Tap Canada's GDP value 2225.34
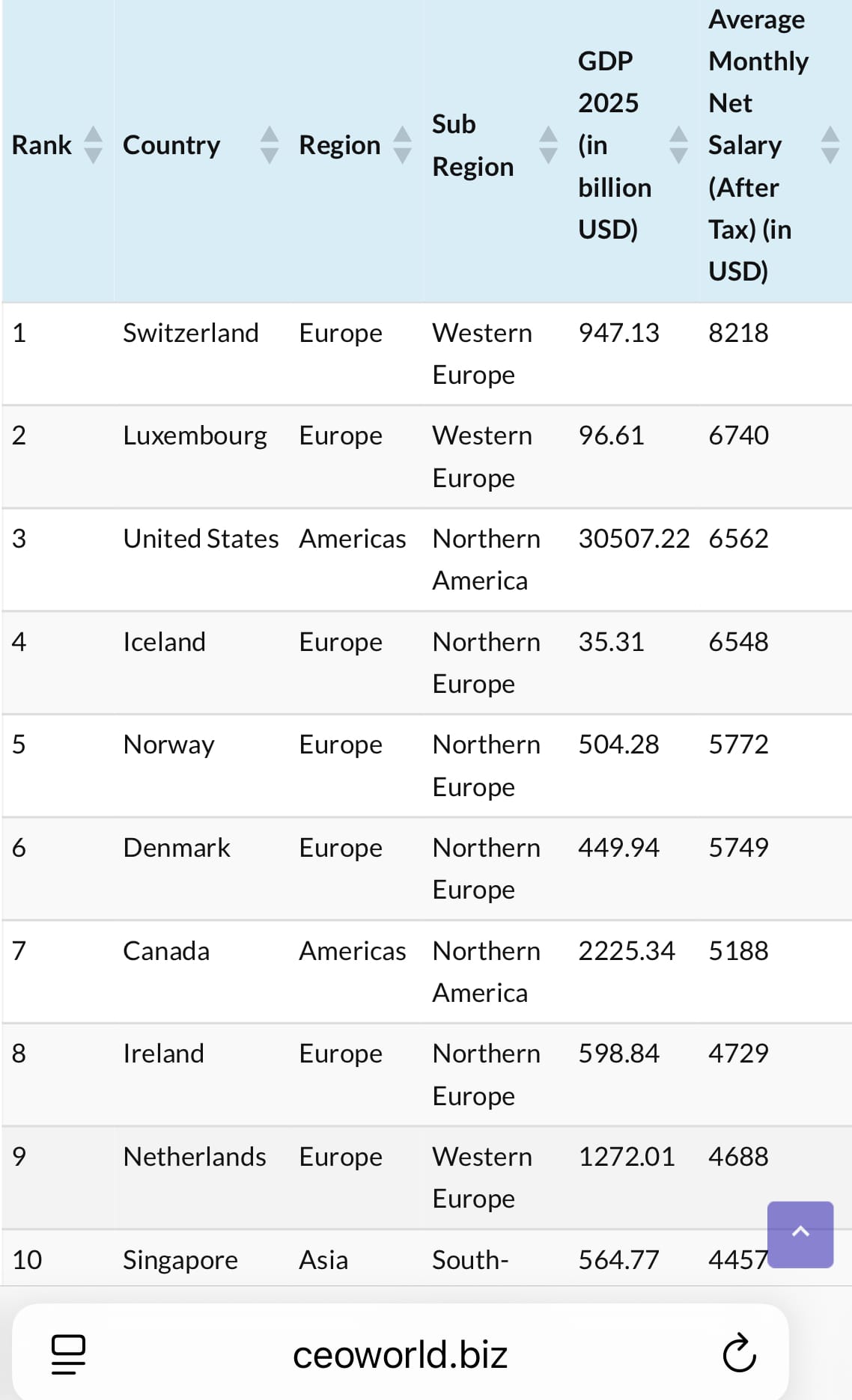This screenshot has height=1400, width=852. coord(627,951)
